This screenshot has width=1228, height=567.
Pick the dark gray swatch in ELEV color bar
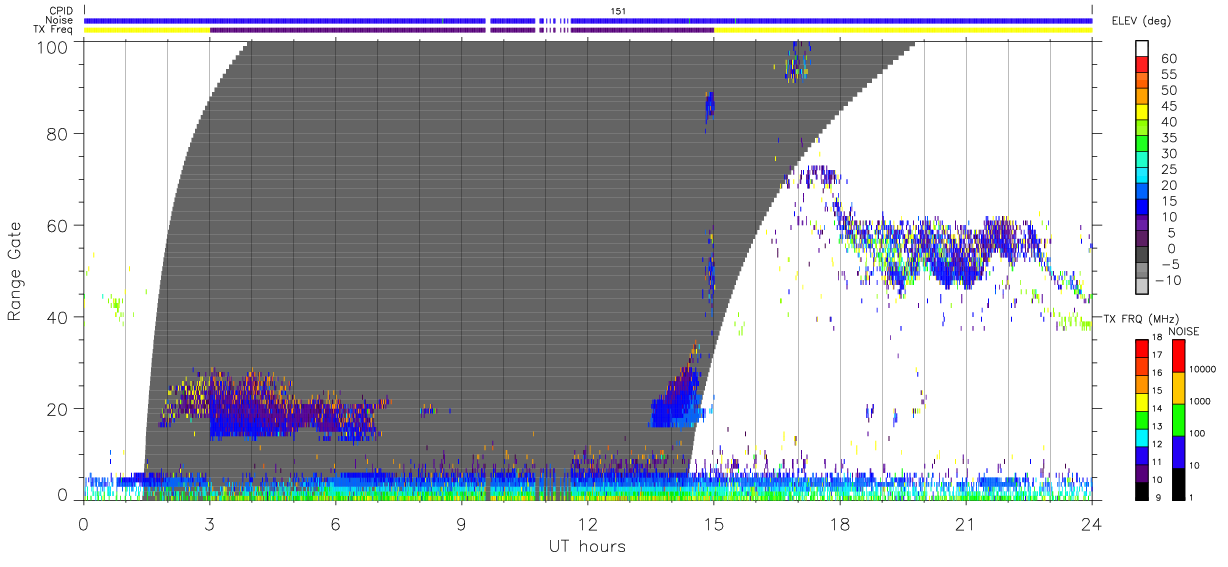click(x=1143, y=256)
